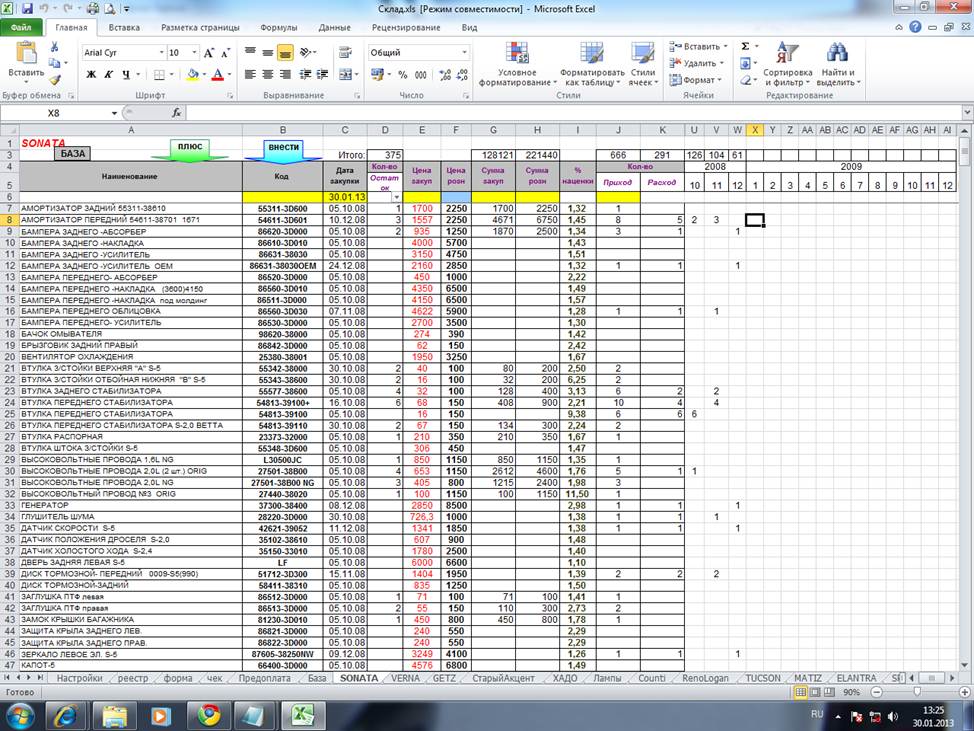The height and width of the screenshot is (731, 974).
Task: Click the Формат button in Ячейки group
Action: [695, 80]
